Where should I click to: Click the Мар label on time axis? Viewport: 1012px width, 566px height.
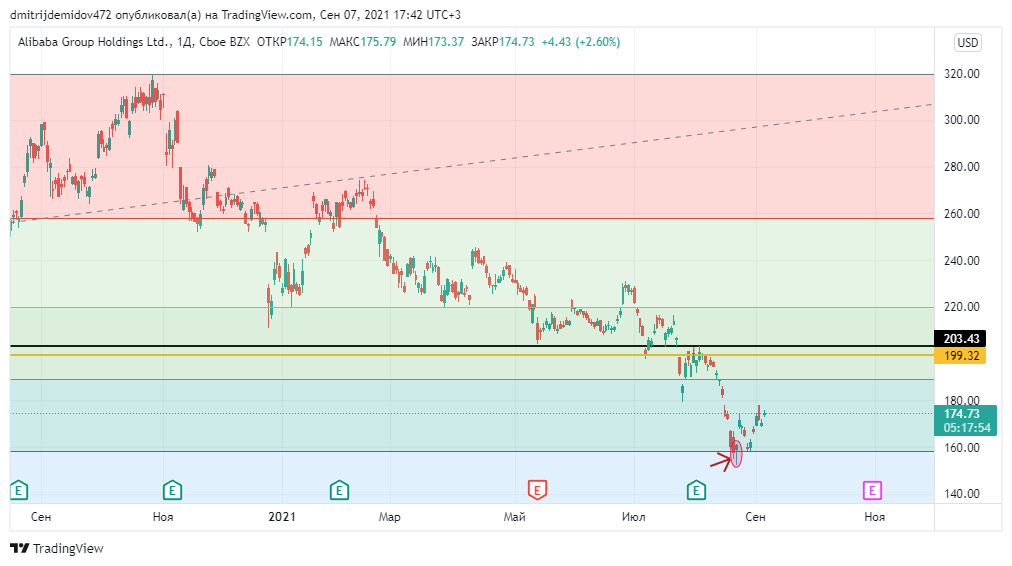[x=390, y=517]
